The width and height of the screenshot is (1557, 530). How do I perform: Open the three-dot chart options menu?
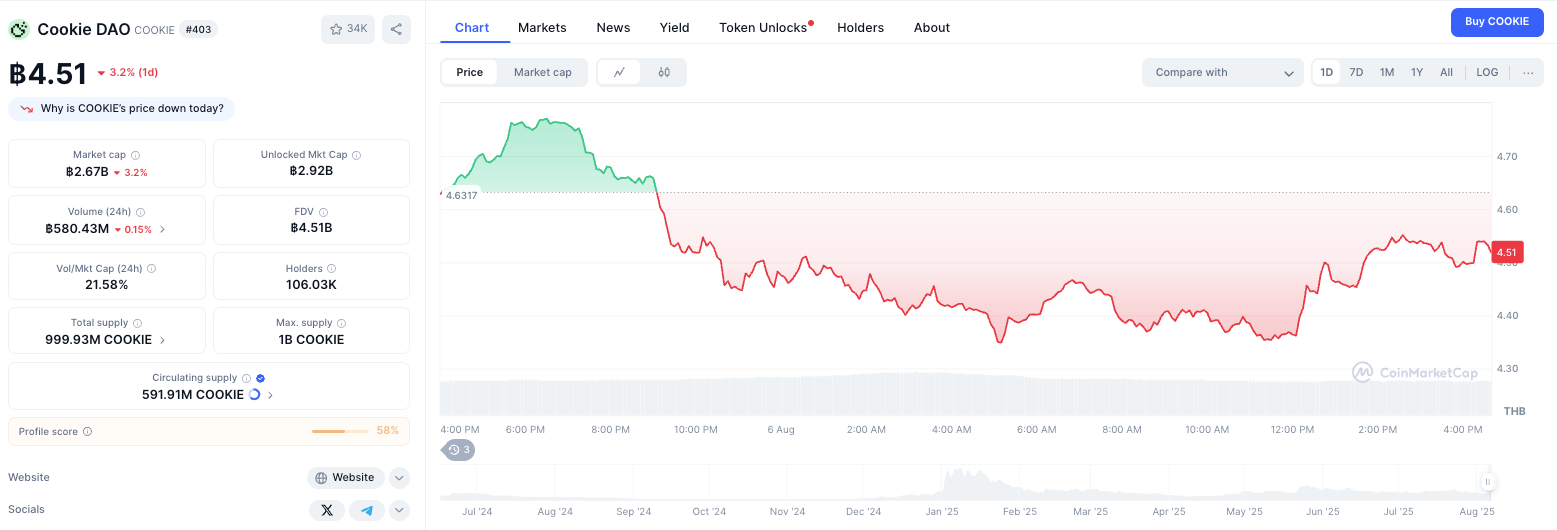[1528, 72]
